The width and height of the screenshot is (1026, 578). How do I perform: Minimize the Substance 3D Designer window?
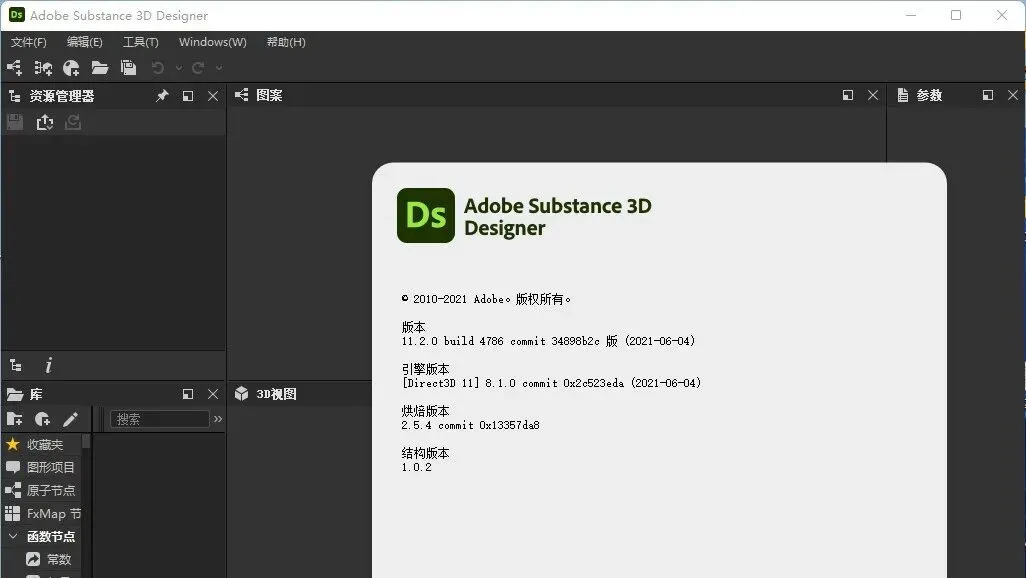pyautogui.click(x=911, y=15)
